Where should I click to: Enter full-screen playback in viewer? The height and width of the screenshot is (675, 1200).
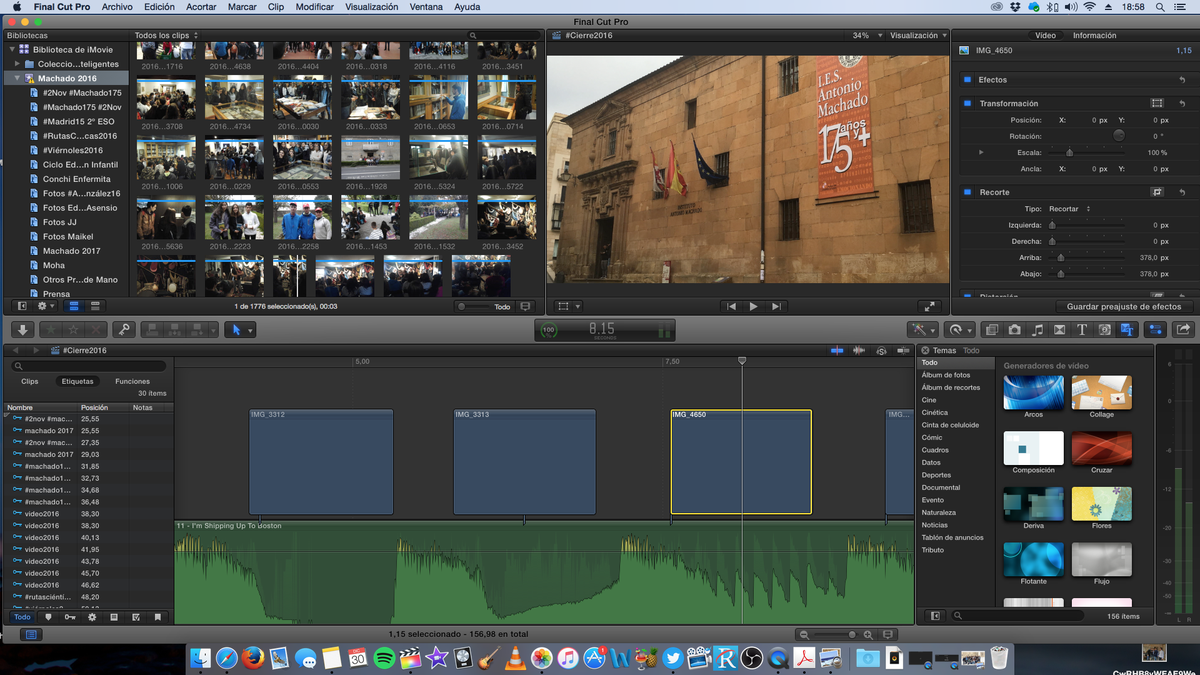929,306
